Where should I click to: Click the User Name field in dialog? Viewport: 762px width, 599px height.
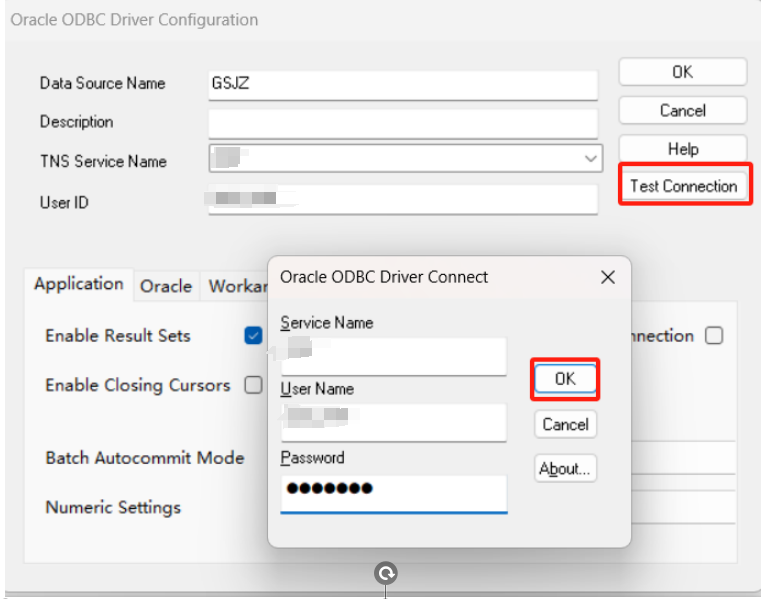pos(394,423)
